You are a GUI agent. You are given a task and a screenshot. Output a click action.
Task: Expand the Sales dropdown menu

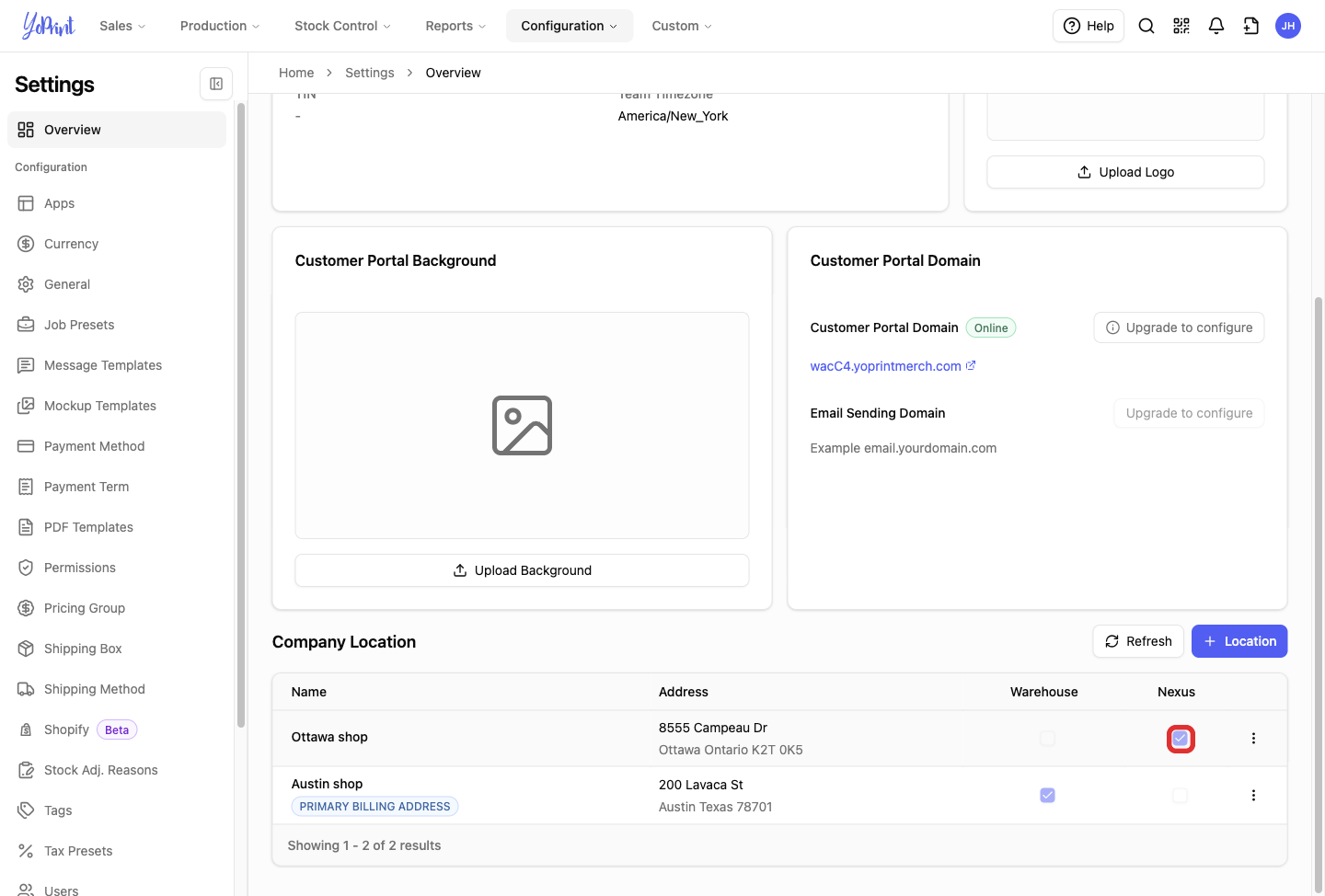point(122,26)
